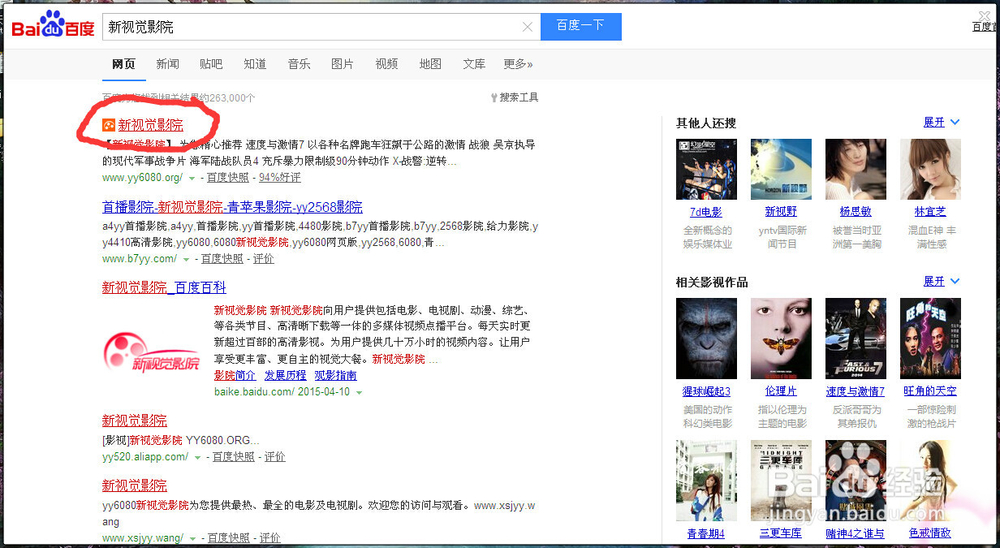Switch to the 音乐 tab
Image resolution: width=1000 pixels, height=548 pixels.
(299, 64)
